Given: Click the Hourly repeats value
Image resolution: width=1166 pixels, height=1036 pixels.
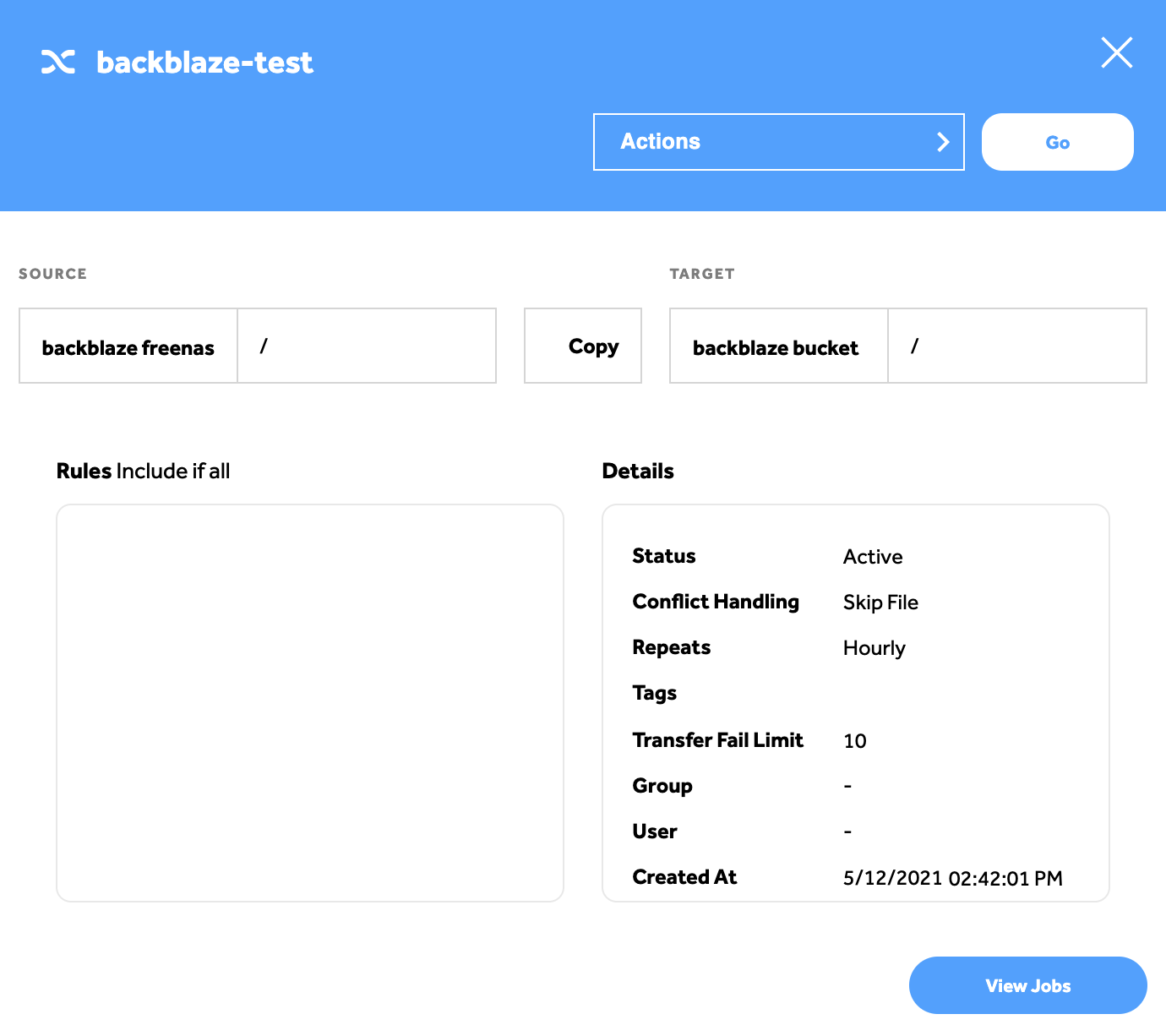Looking at the screenshot, I should pyautogui.click(x=874, y=648).
